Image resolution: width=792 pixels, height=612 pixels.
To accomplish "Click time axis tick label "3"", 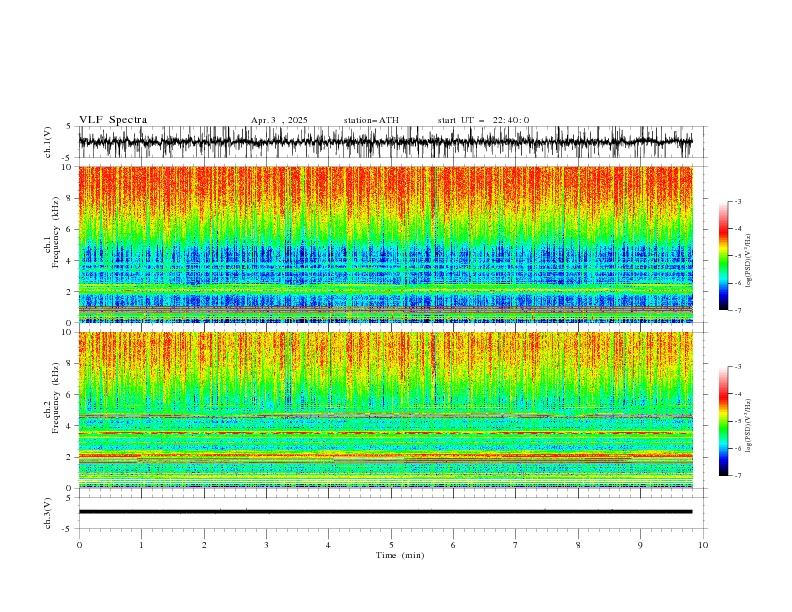I will pos(267,545).
